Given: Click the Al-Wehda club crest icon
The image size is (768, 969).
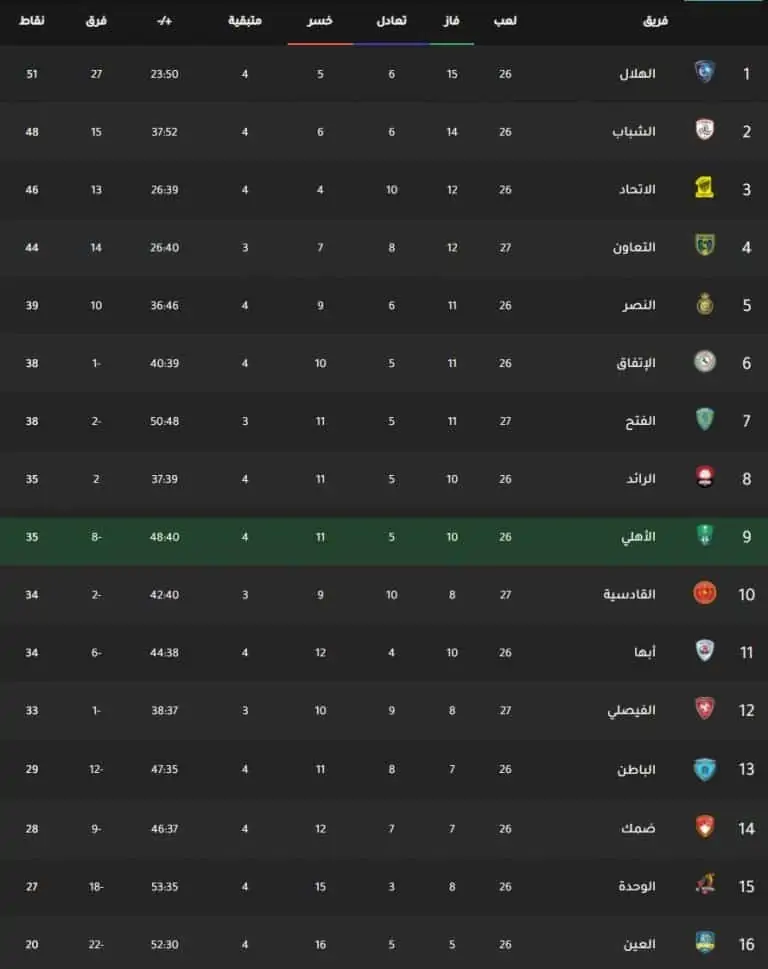Looking at the screenshot, I should tap(704, 884).
